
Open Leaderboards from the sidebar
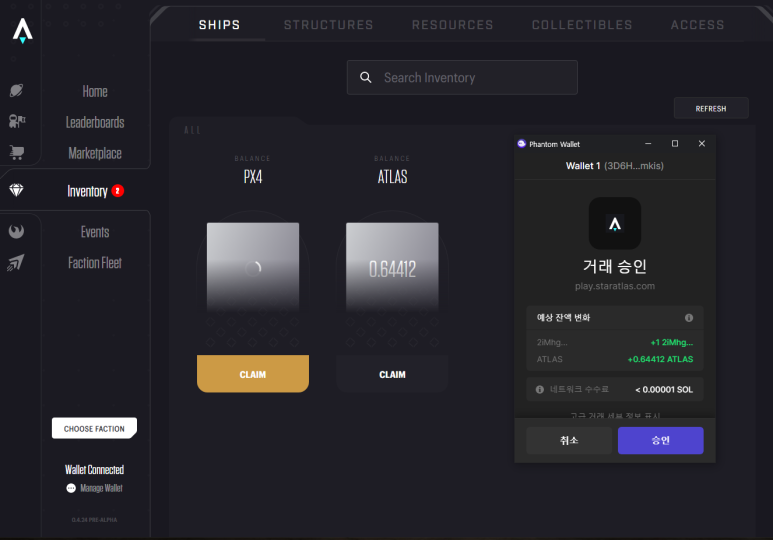[95, 122]
